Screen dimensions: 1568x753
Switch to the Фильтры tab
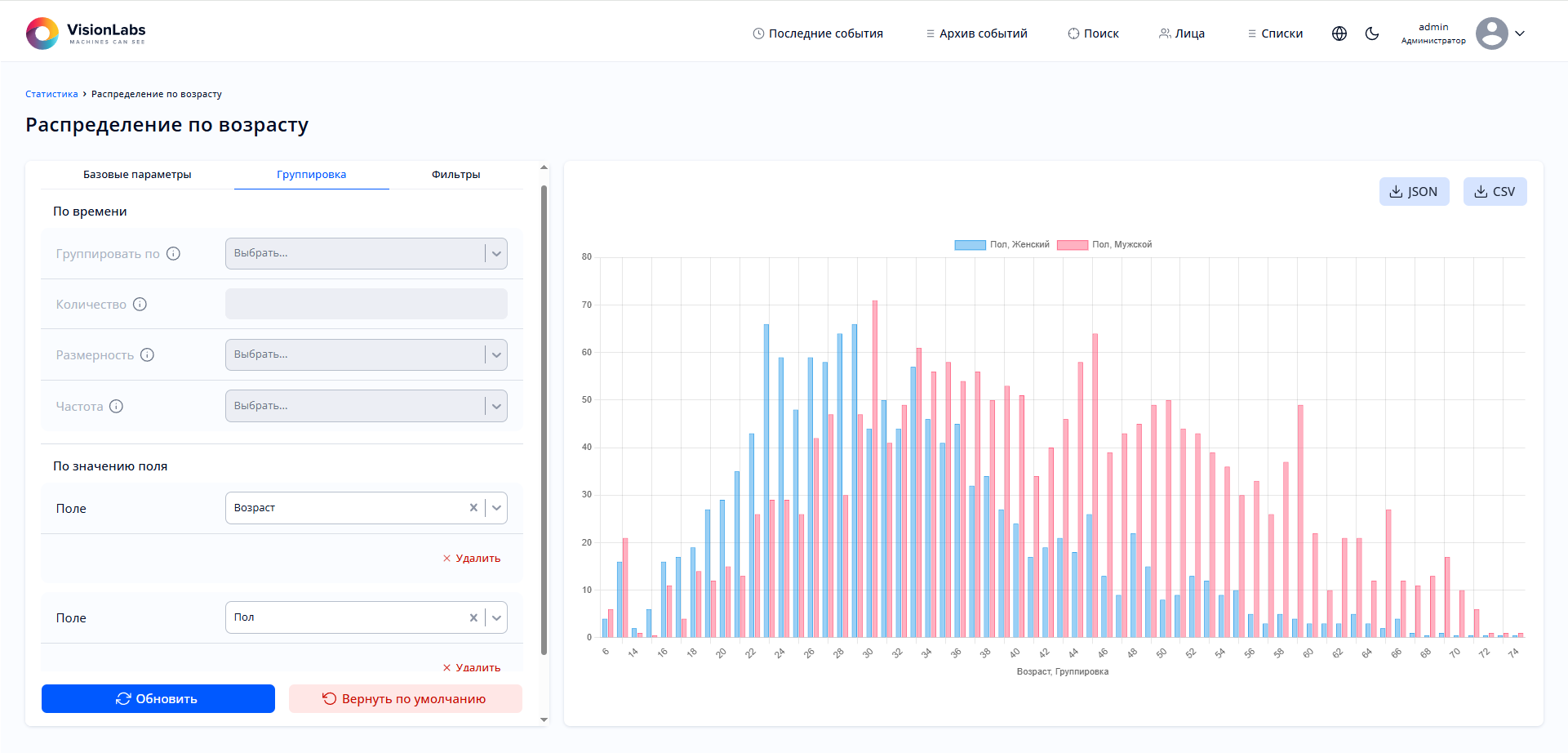(x=455, y=175)
